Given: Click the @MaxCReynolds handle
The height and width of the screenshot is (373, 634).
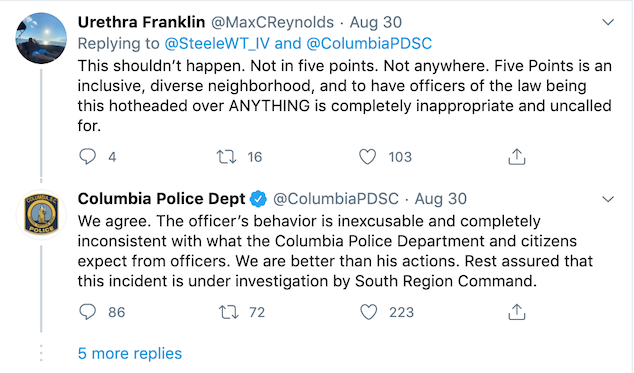Looking at the screenshot, I should (273, 22).
